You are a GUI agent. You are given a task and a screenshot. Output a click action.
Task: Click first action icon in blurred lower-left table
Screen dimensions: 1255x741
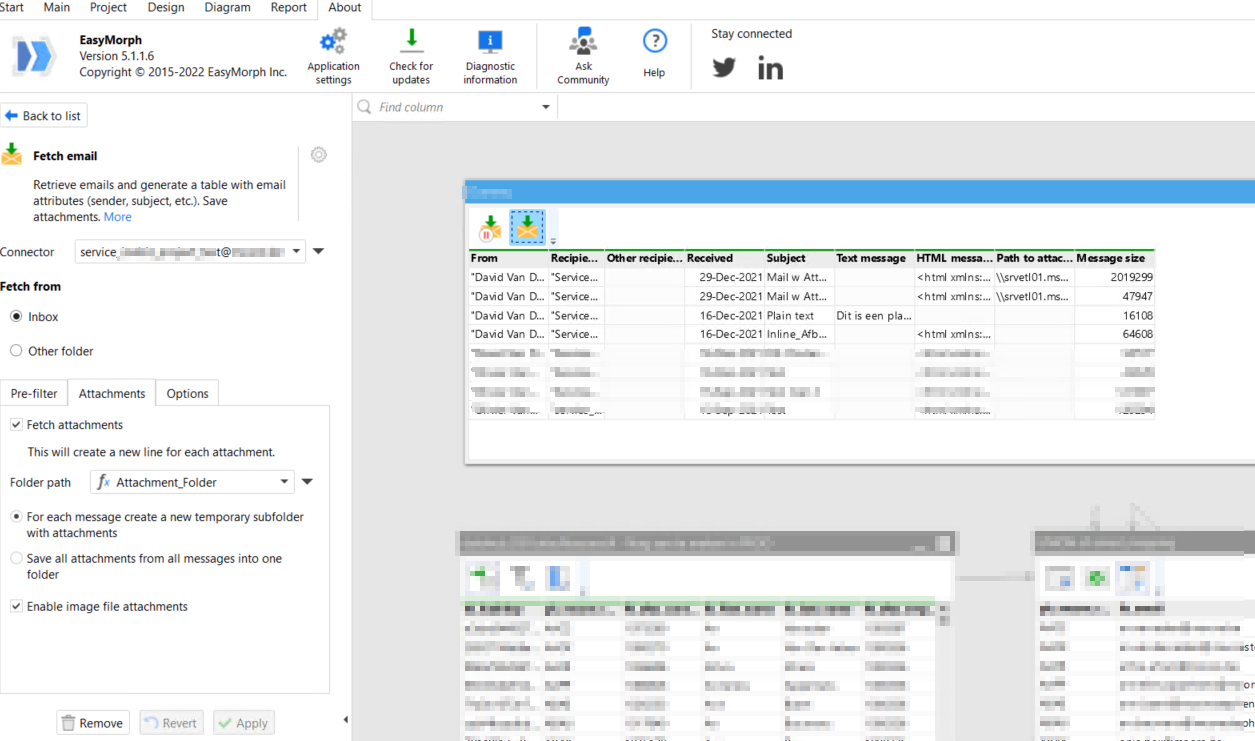coord(484,576)
